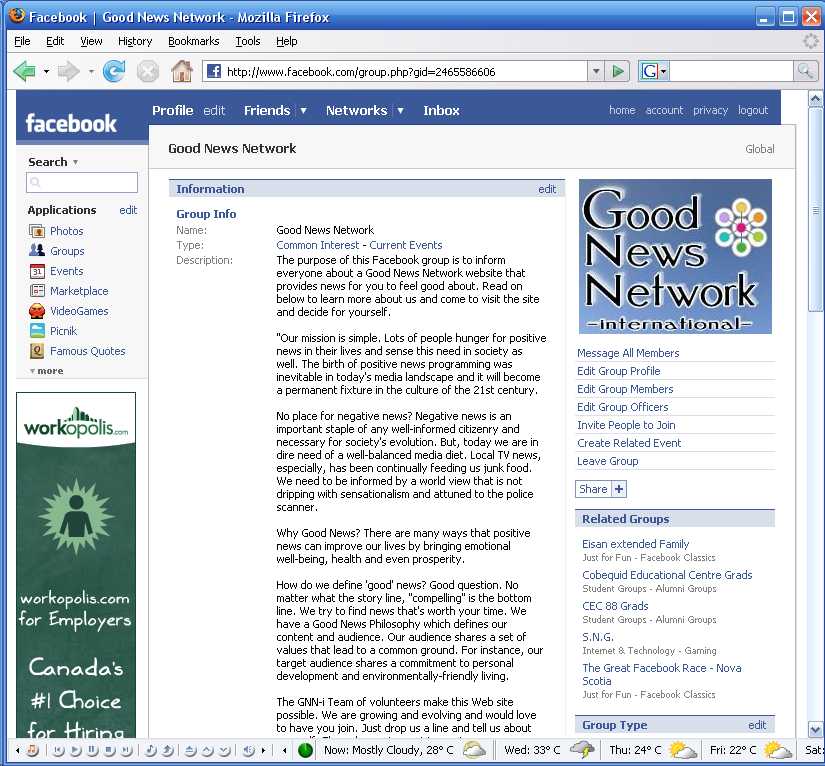This screenshot has width=825, height=766.
Task: Click Edit Group Profile link
Action: (618, 371)
